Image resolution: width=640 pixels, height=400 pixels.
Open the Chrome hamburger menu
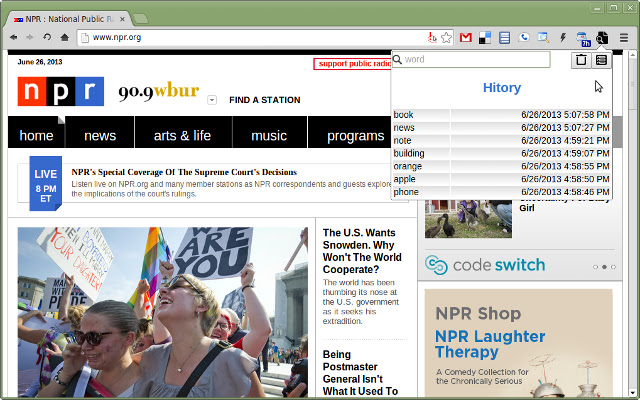pyautogui.click(x=624, y=38)
